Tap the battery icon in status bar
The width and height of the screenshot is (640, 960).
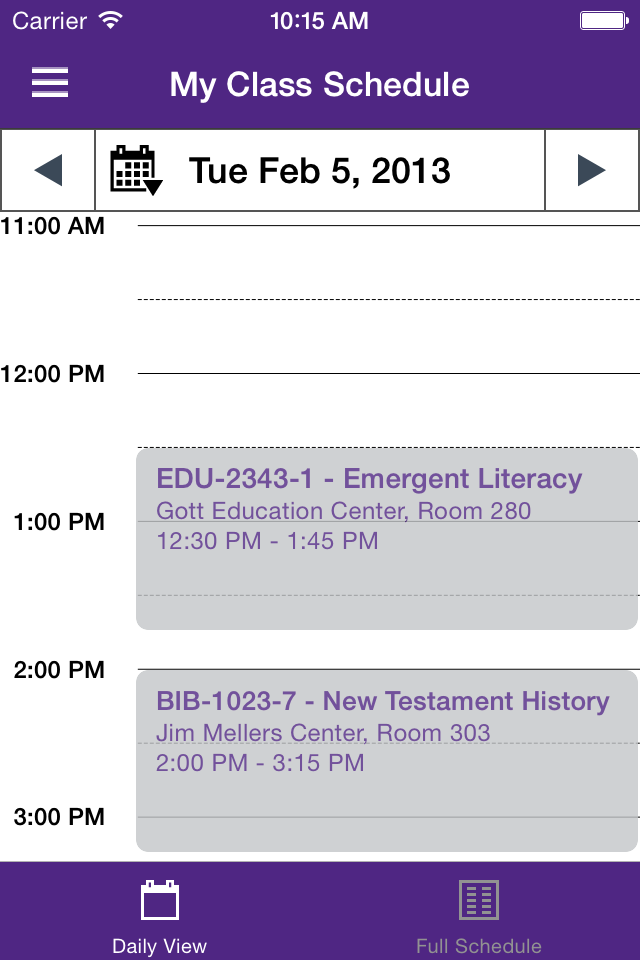click(602, 20)
